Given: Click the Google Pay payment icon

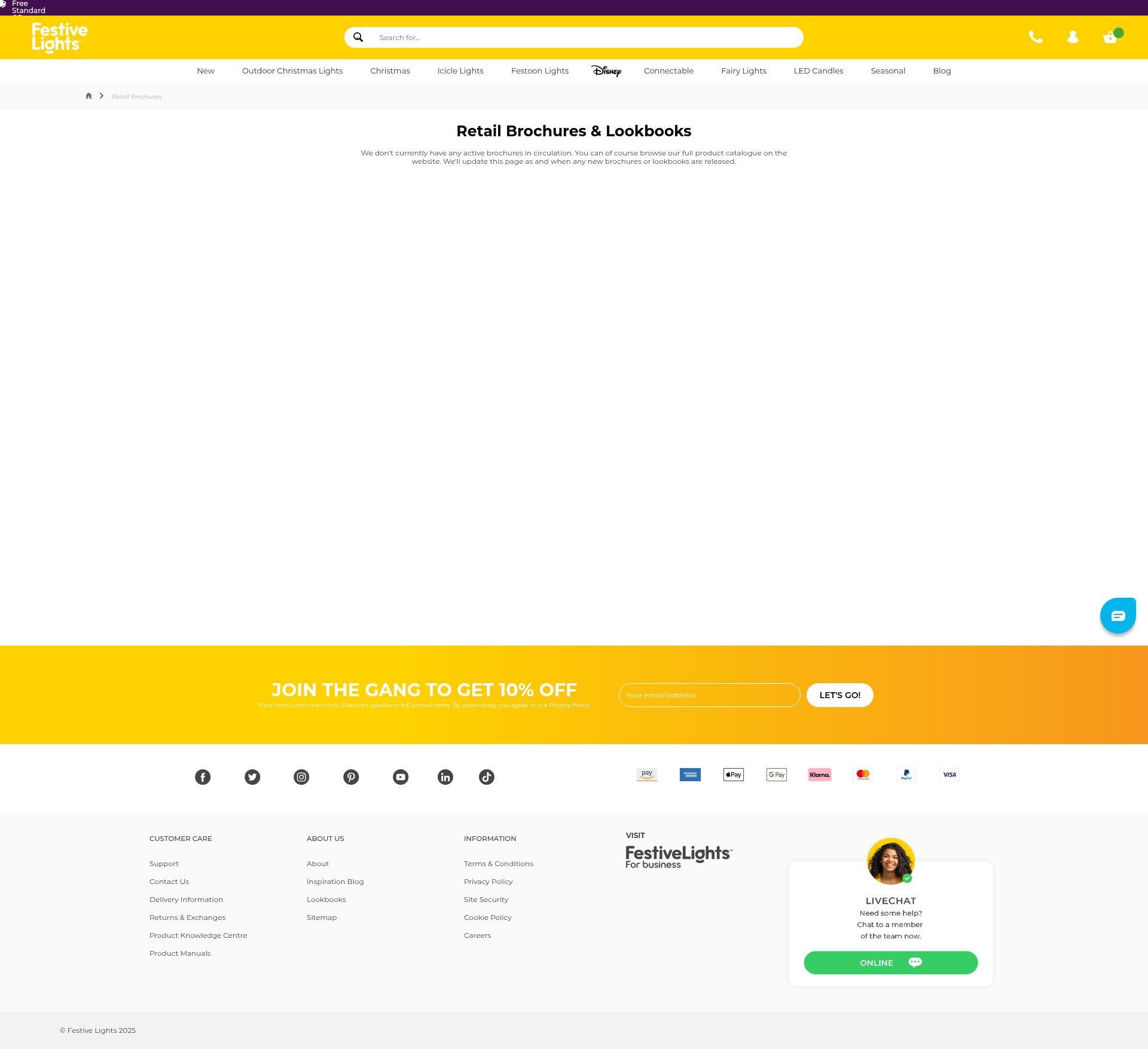Looking at the screenshot, I should (777, 775).
